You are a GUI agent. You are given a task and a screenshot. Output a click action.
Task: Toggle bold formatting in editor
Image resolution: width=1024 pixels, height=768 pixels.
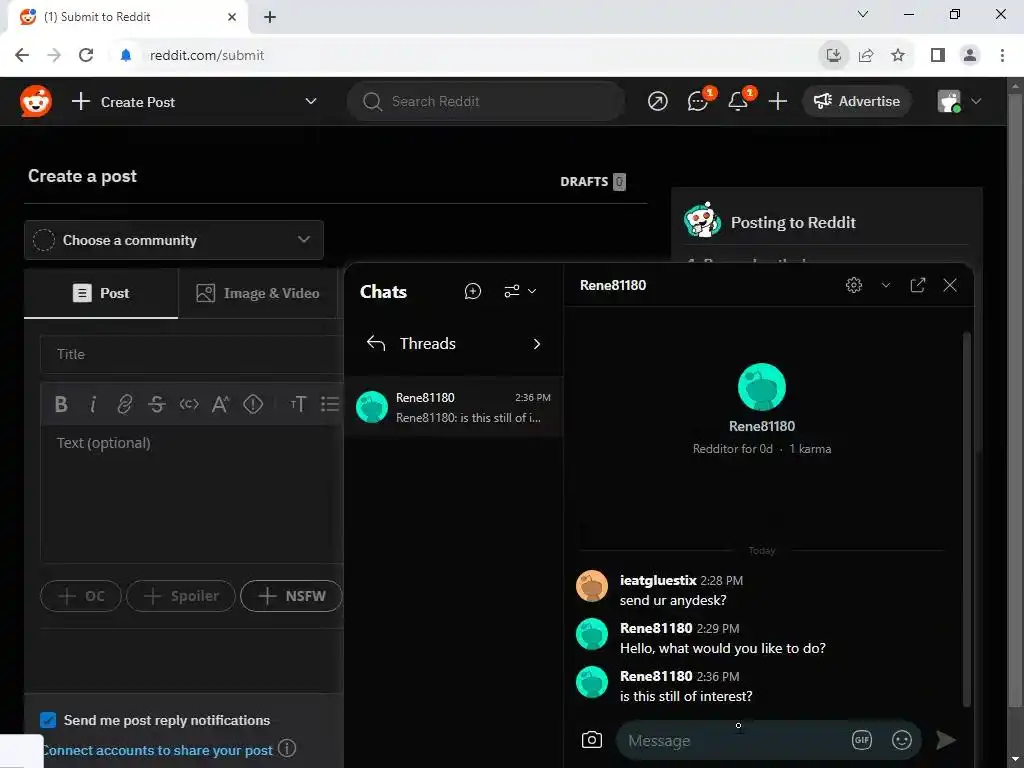tap(61, 404)
